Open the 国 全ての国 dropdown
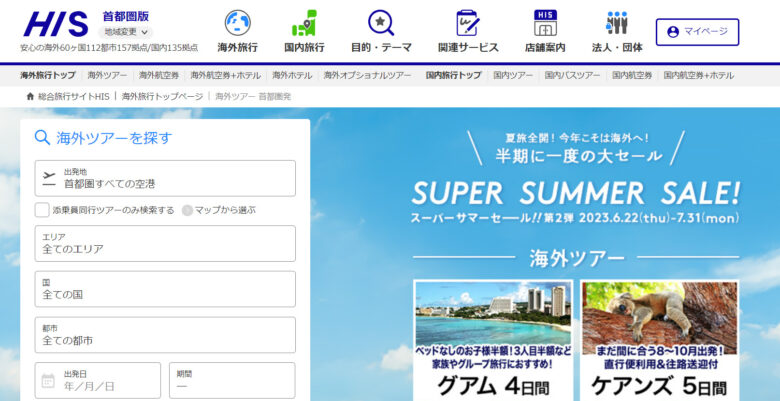The image size is (780, 401). click(165, 289)
